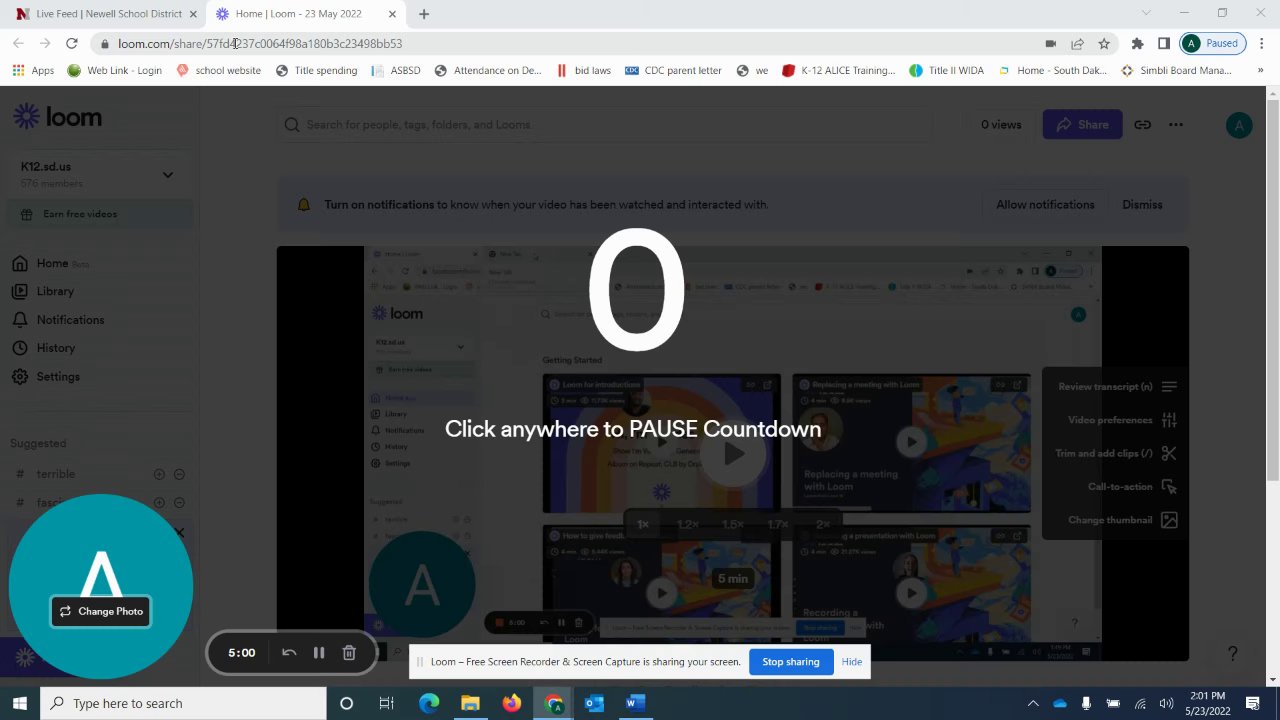Dismiss the notifications banner

point(1142,205)
